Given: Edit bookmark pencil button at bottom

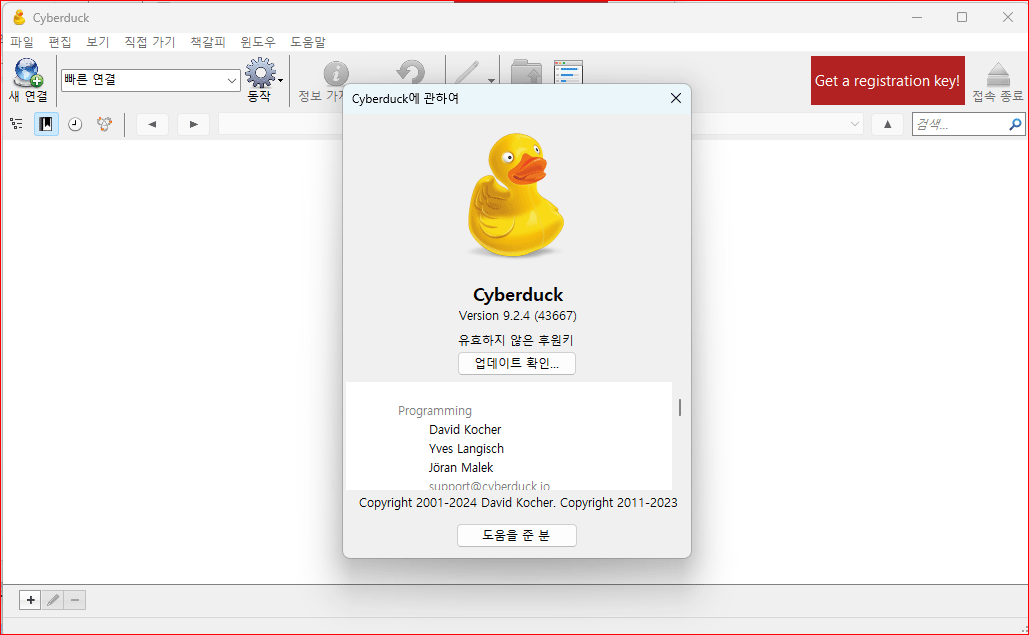Looking at the screenshot, I should coord(52,600).
